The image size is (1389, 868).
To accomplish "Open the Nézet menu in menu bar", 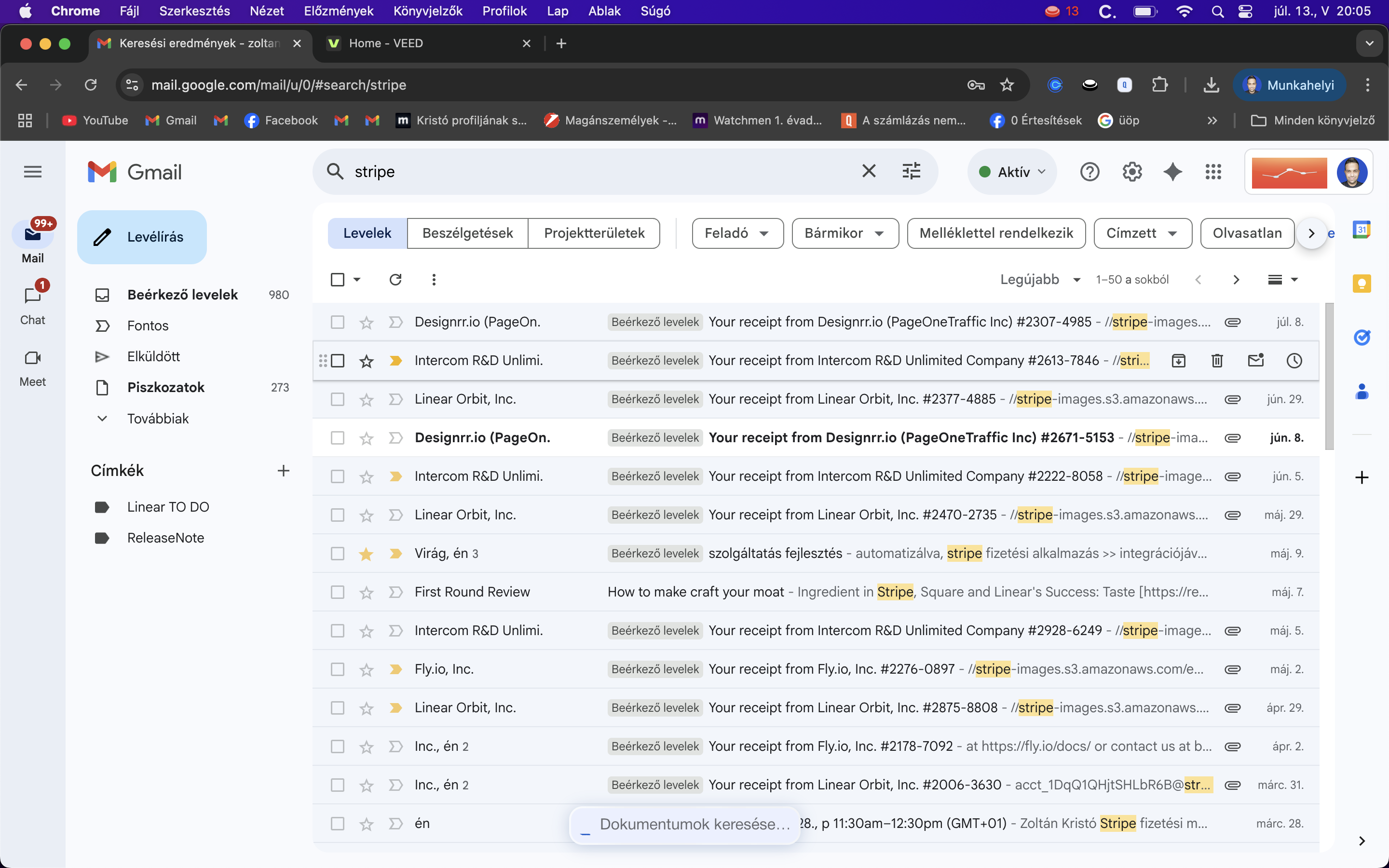I will coord(266,11).
